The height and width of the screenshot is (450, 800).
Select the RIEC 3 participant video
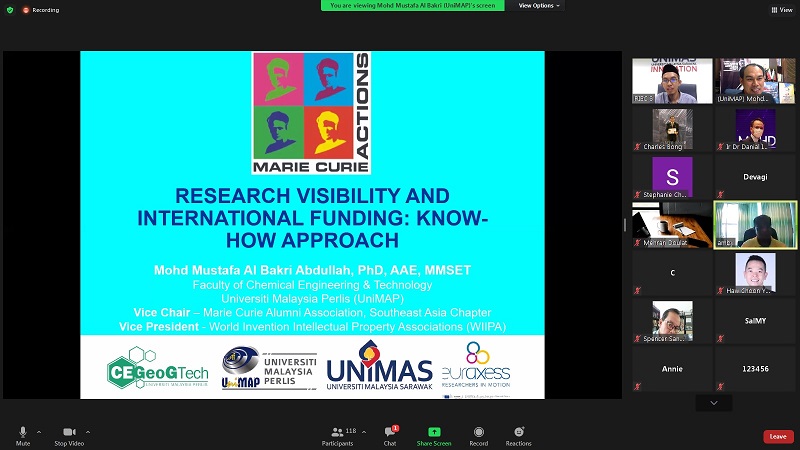click(672, 81)
